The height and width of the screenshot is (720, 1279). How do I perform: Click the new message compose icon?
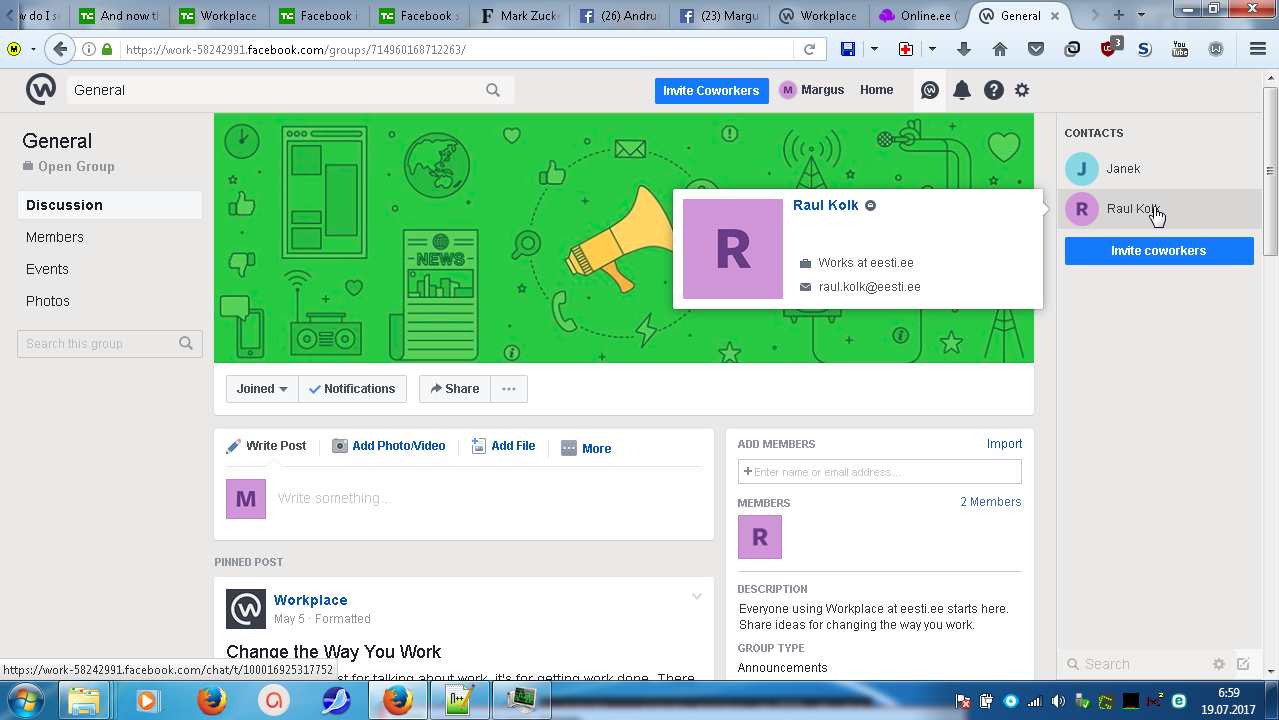(x=1243, y=664)
